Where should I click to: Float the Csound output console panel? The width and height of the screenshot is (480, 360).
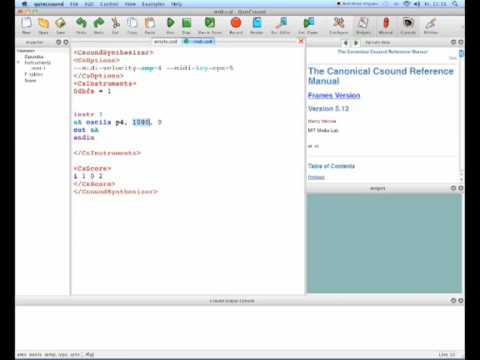(453, 300)
